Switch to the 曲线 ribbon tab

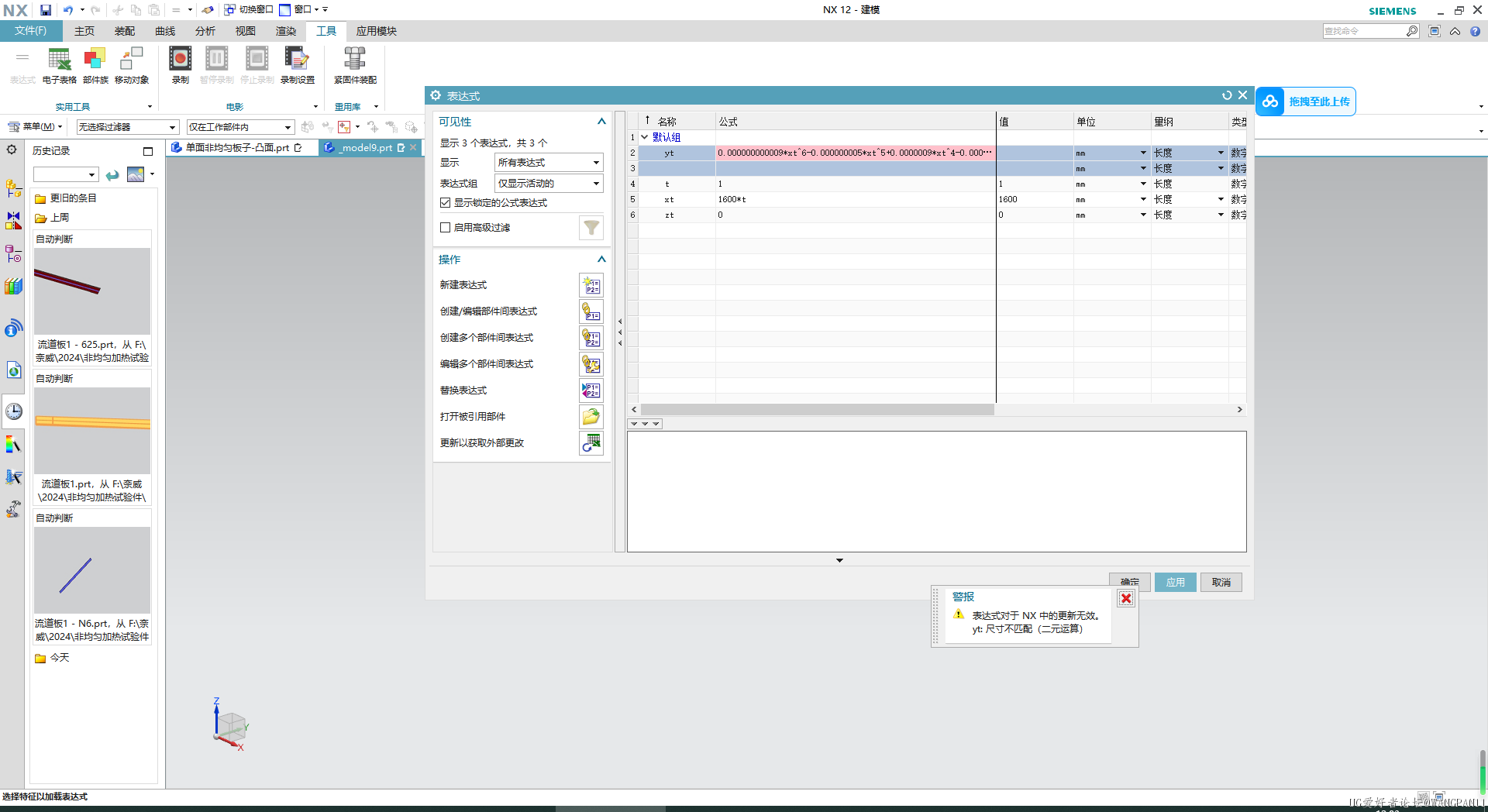[x=165, y=31]
